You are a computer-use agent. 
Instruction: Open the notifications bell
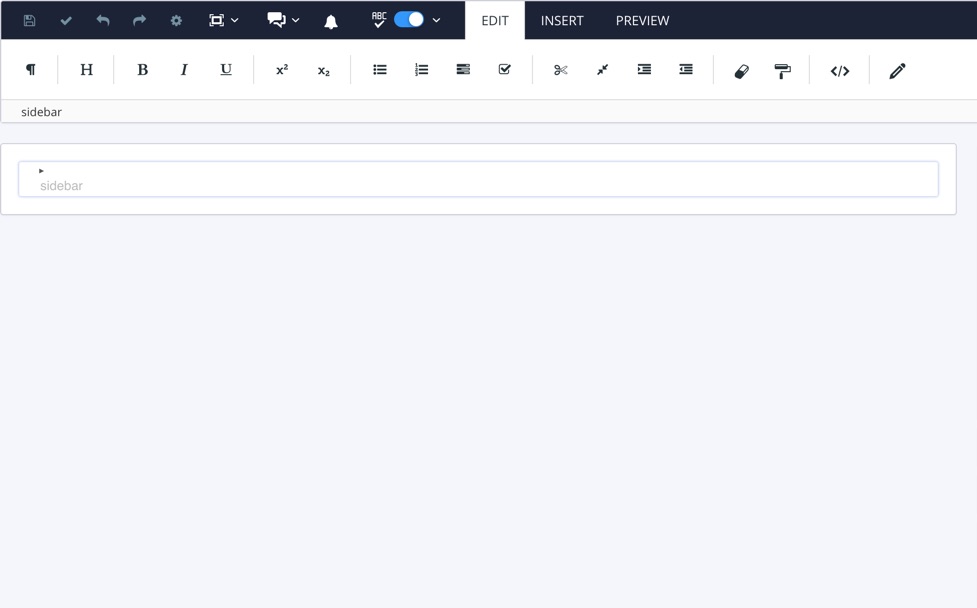[x=330, y=21]
